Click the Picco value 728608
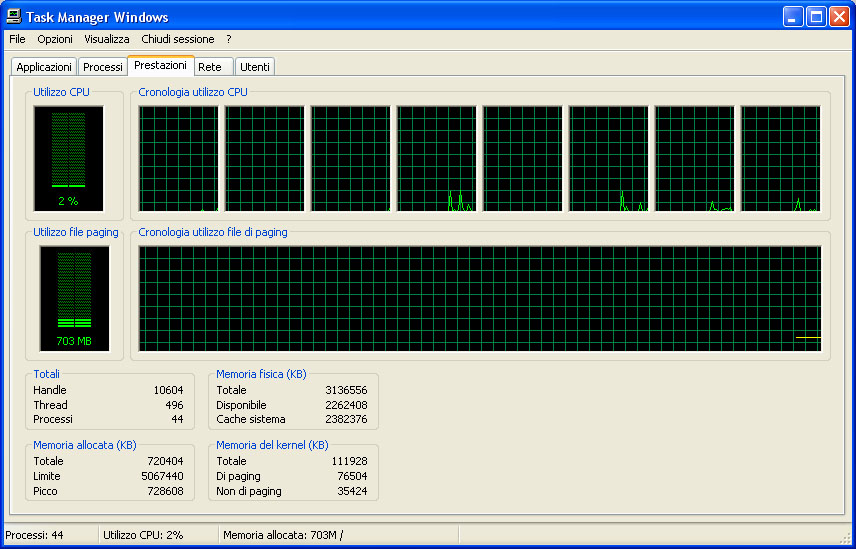Viewport: 856px width, 549px height. point(165,491)
